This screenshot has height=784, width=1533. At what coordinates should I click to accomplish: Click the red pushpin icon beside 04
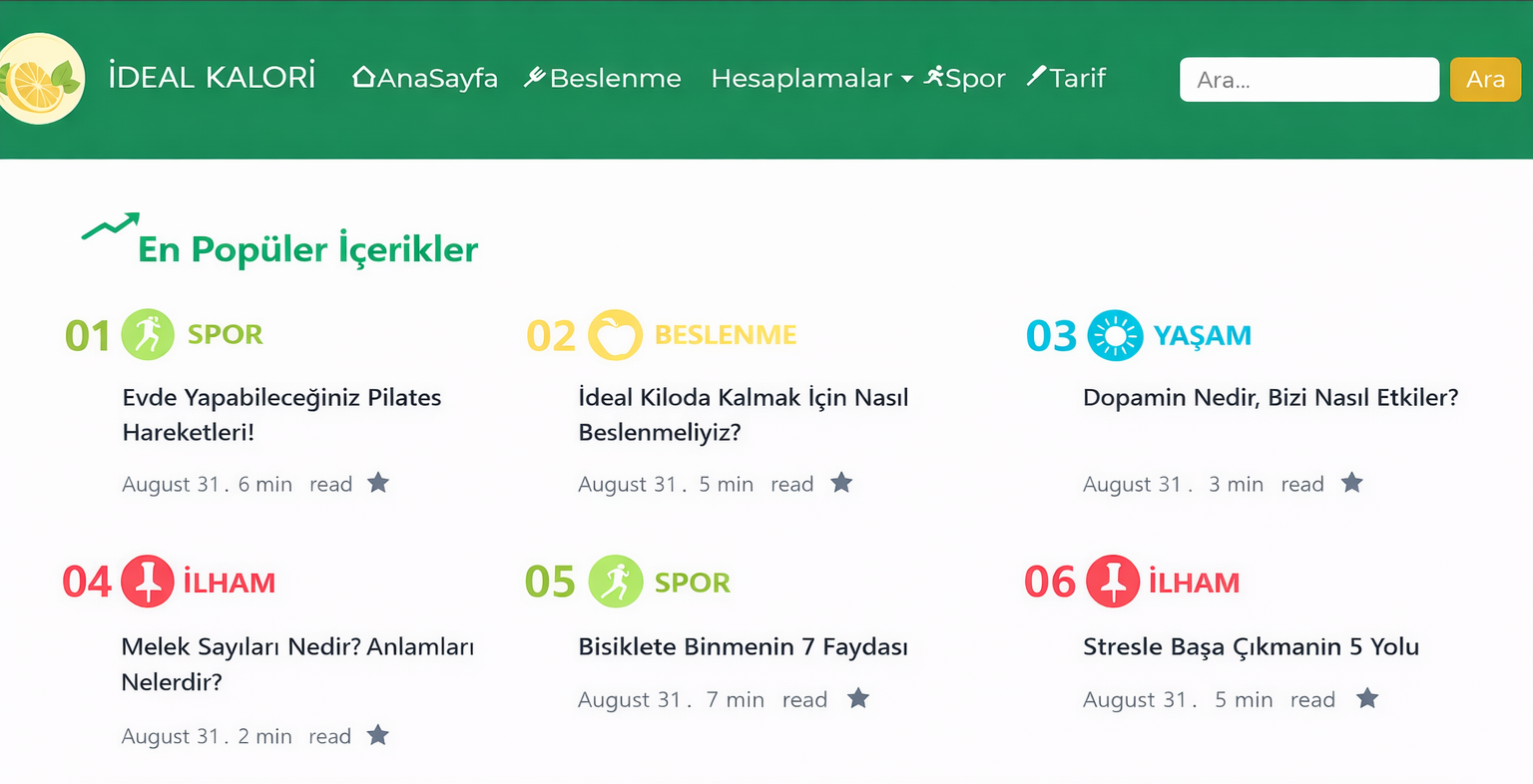[148, 582]
